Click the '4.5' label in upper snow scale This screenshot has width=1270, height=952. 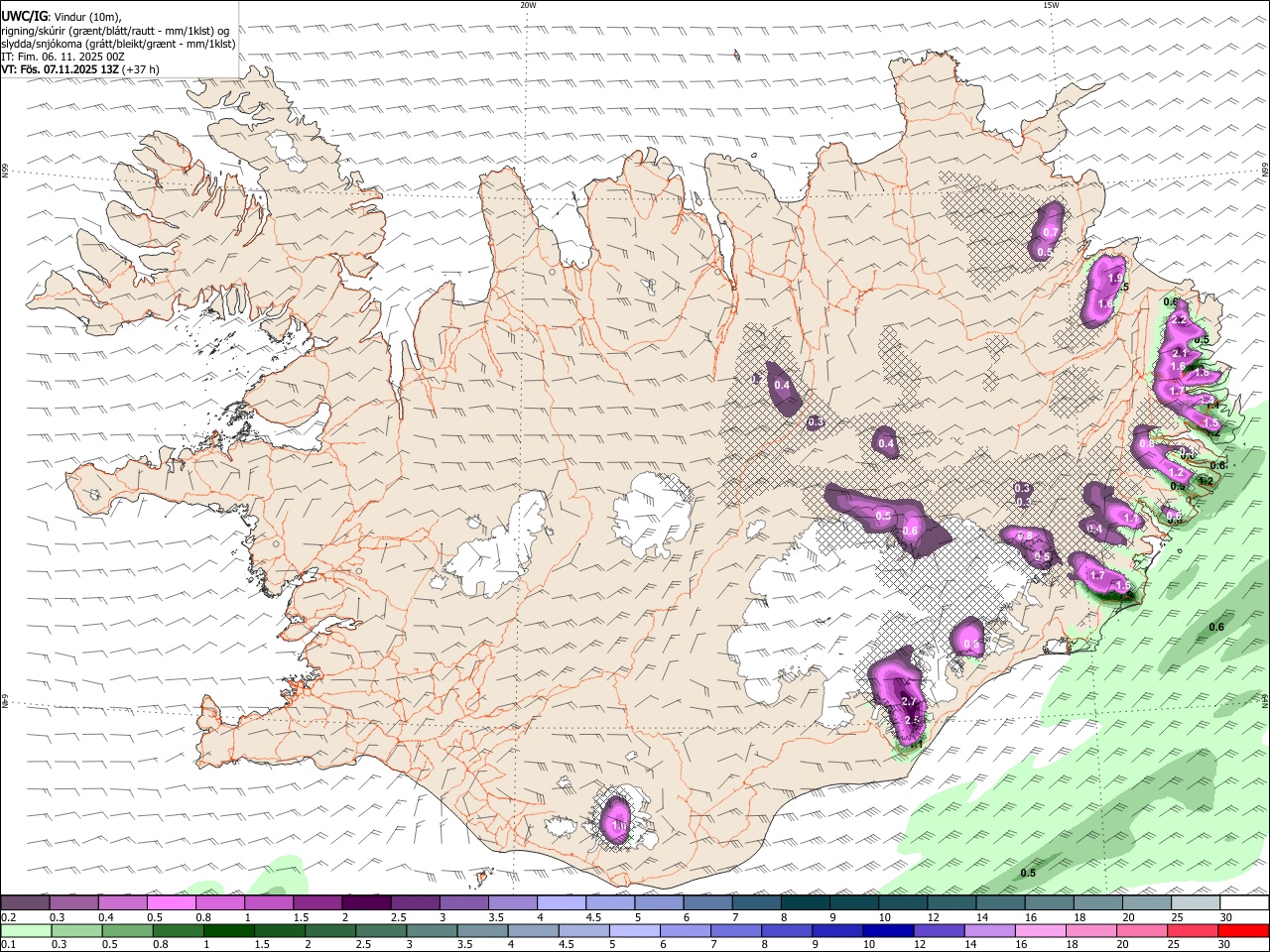[592, 917]
